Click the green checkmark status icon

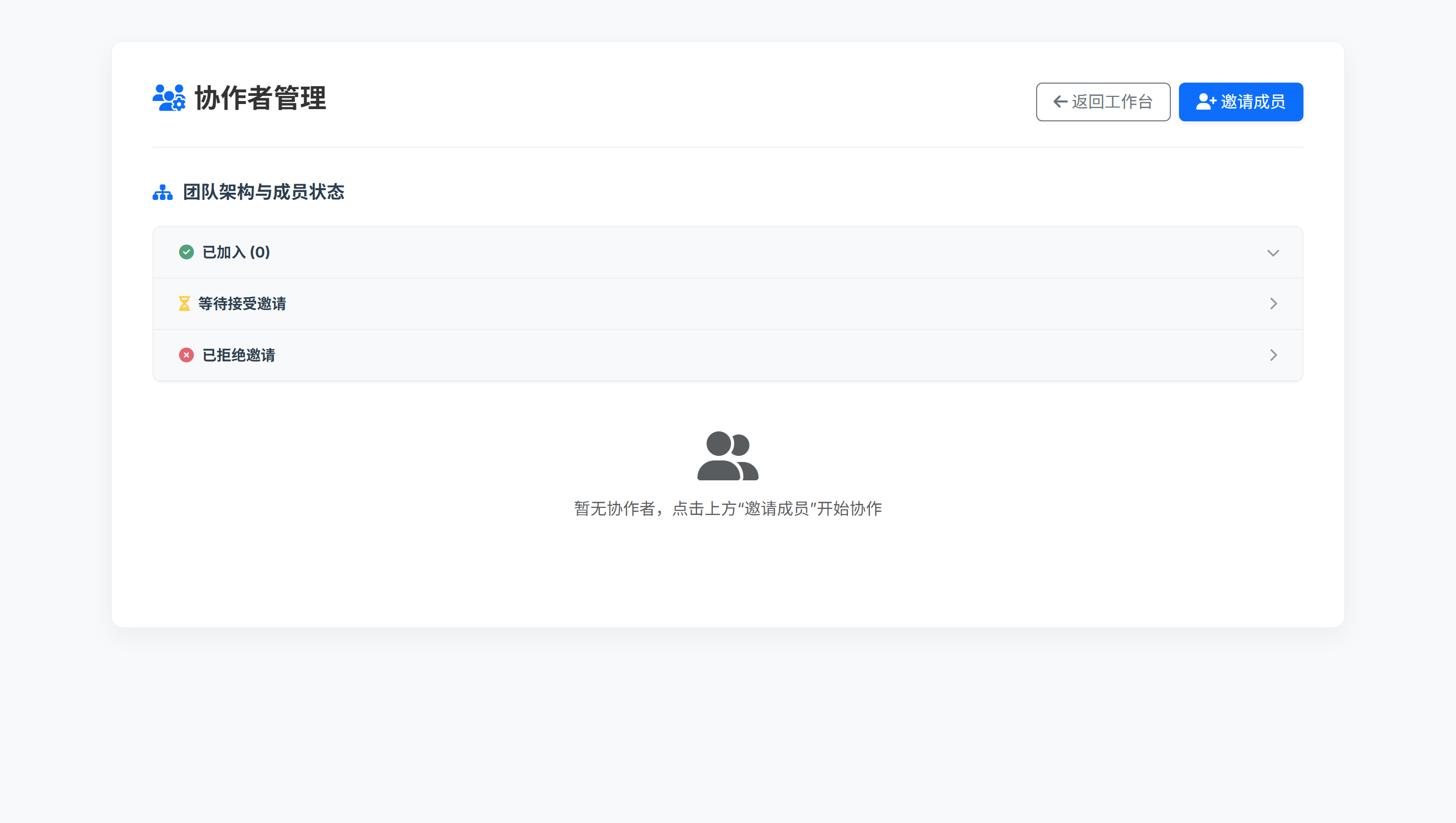point(187,252)
